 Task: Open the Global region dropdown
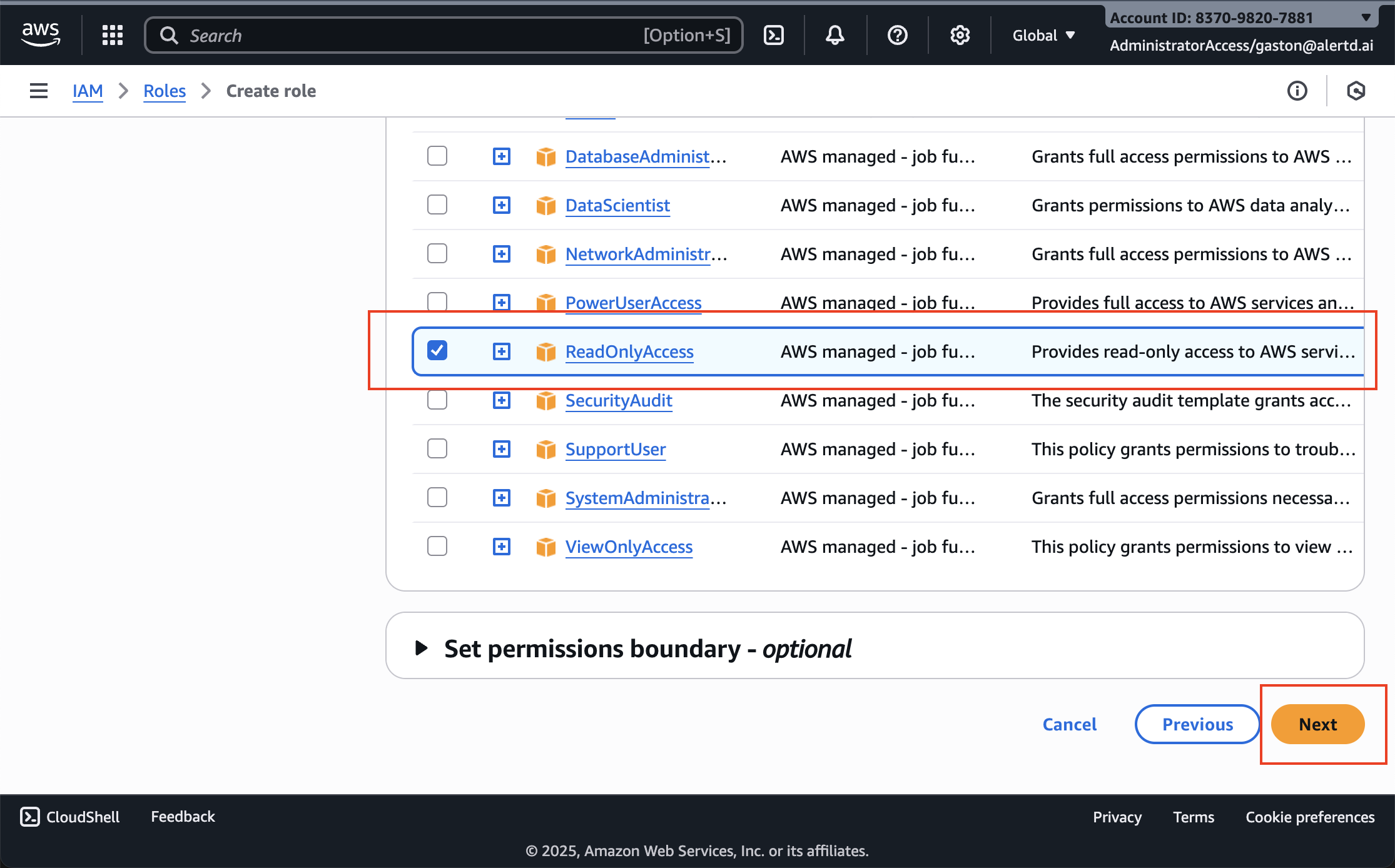point(1043,35)
